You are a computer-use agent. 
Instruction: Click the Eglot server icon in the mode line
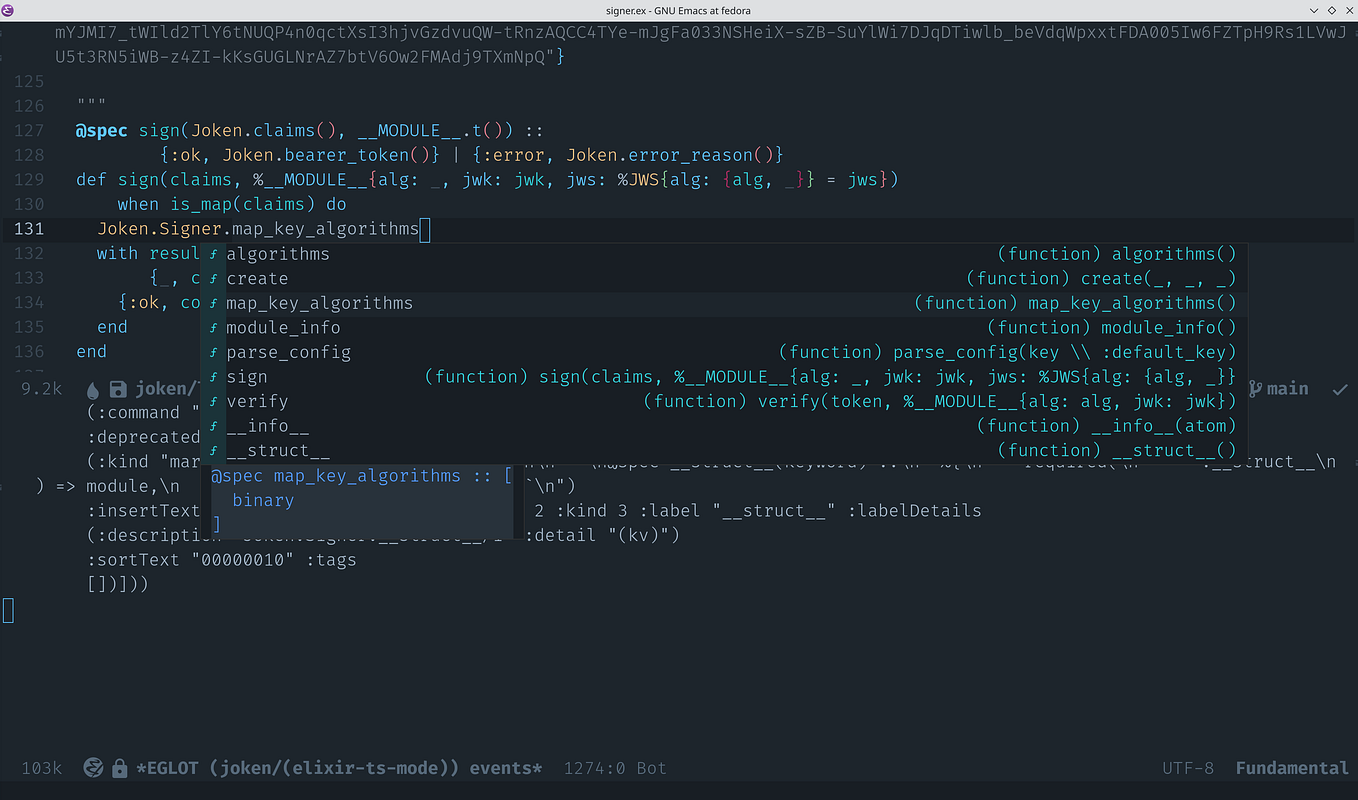click(x=92, y=768)
